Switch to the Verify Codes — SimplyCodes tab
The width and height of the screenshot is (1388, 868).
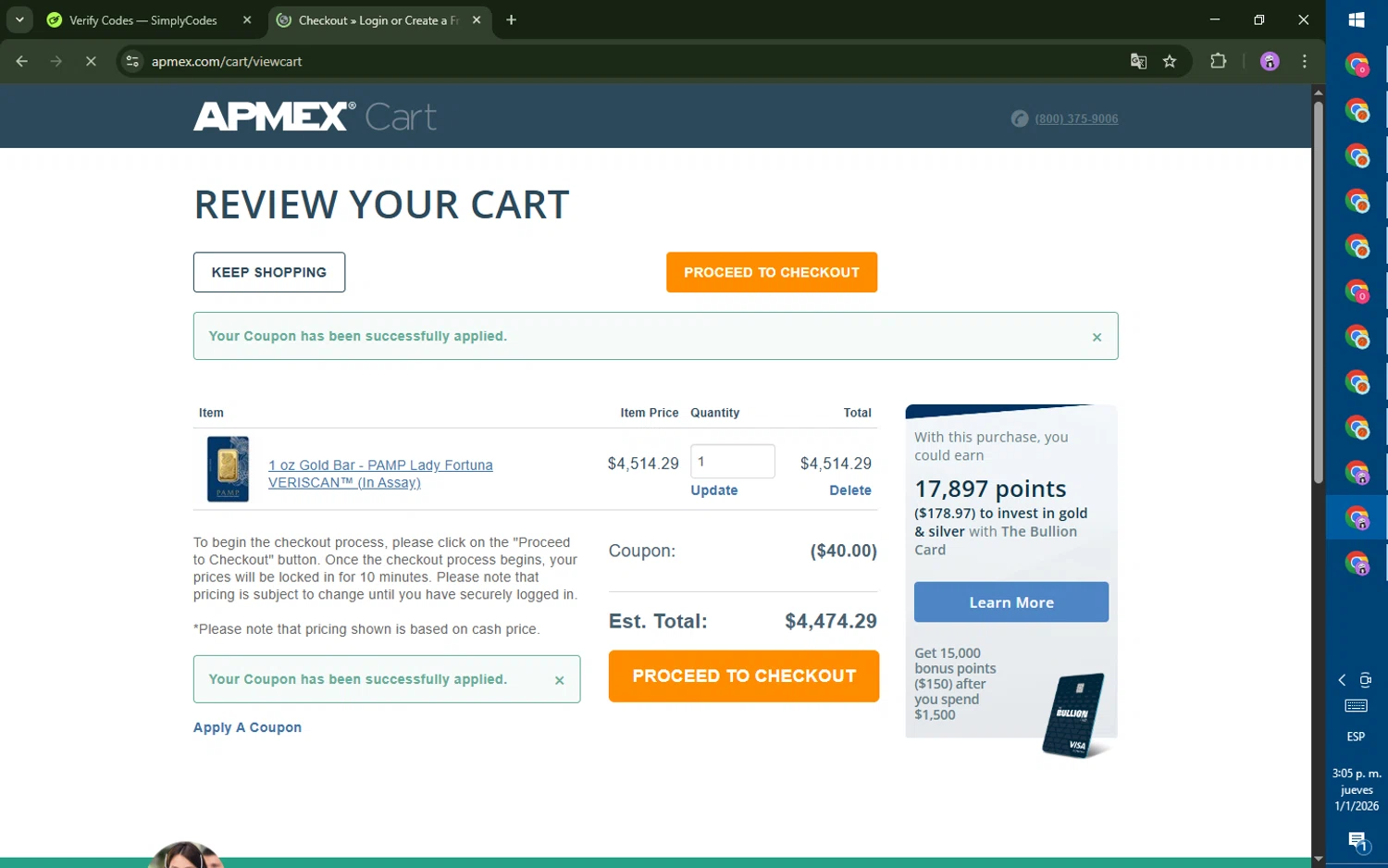point(143,20)
